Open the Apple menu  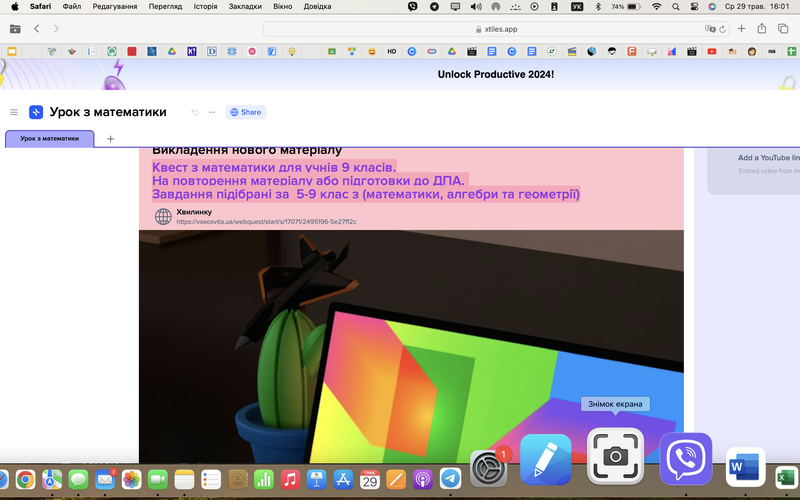click(x=15, y=7)
